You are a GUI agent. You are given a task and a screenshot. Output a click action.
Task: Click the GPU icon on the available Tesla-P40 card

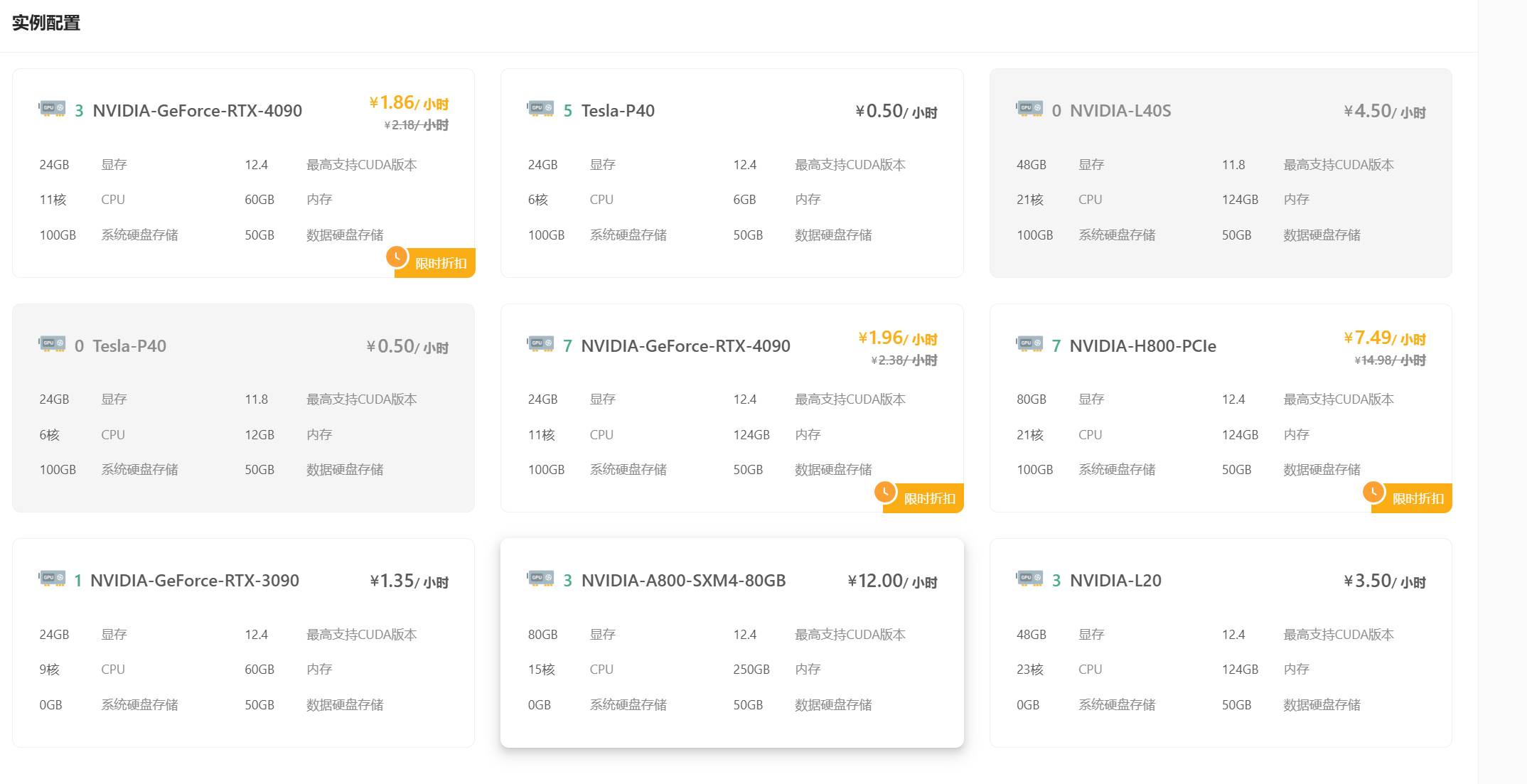click(x=541, y=109)
